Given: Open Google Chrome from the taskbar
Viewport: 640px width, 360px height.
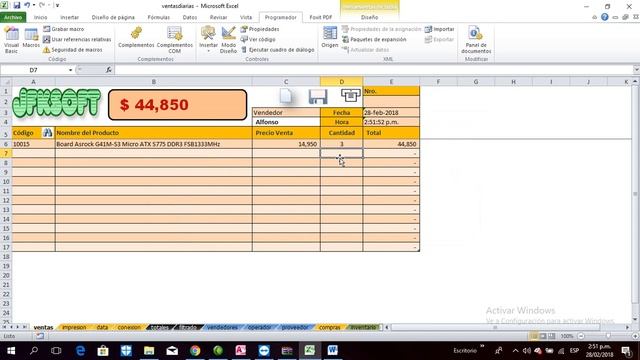Looking at the screenshot, I should (195, 350).
